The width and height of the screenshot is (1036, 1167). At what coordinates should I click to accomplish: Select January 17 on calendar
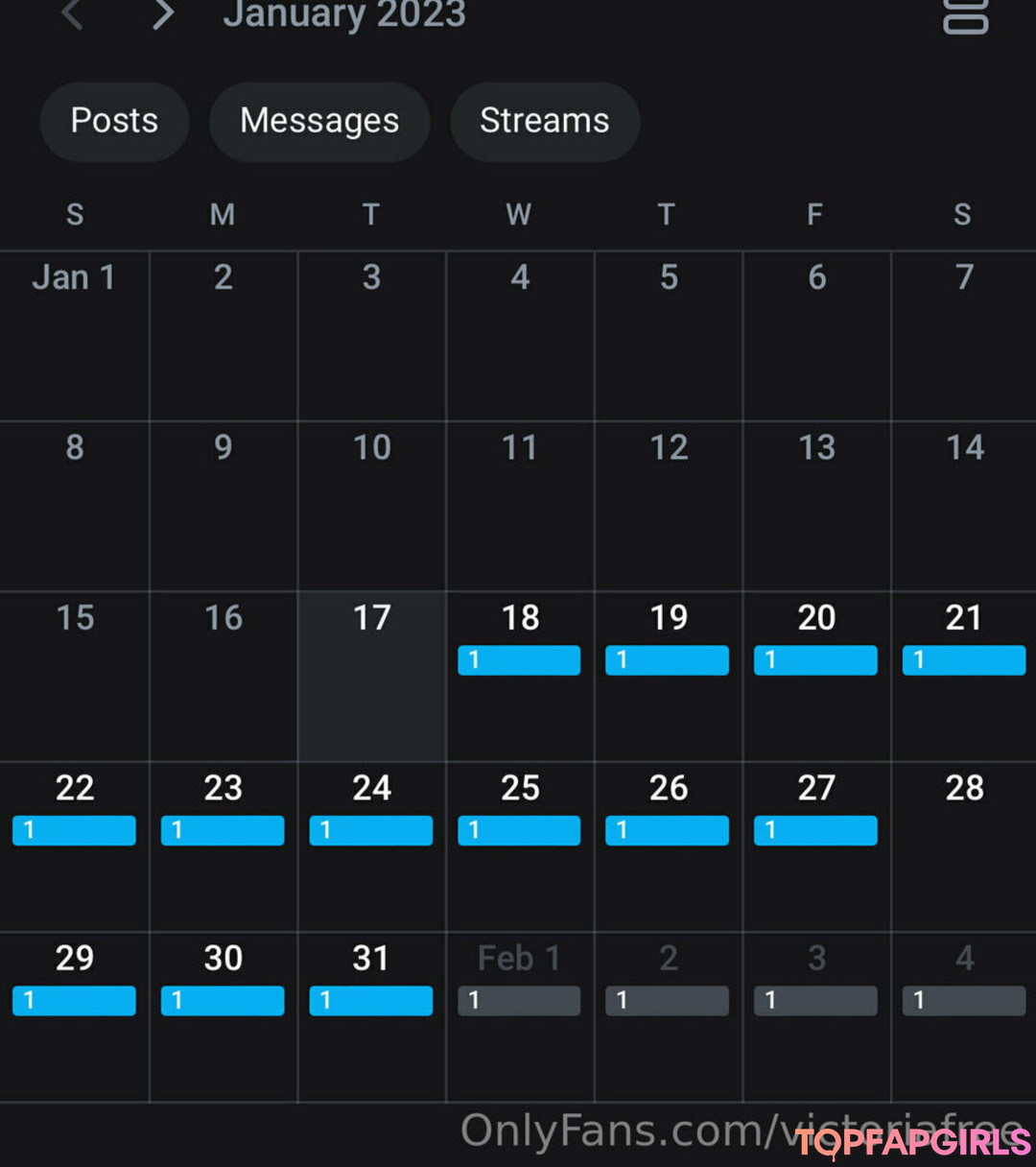click(371, 675)
